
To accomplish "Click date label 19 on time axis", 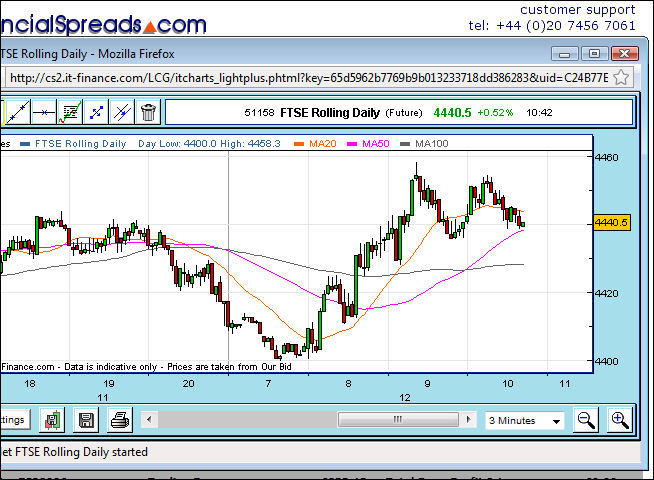I will tap(109, 384).
